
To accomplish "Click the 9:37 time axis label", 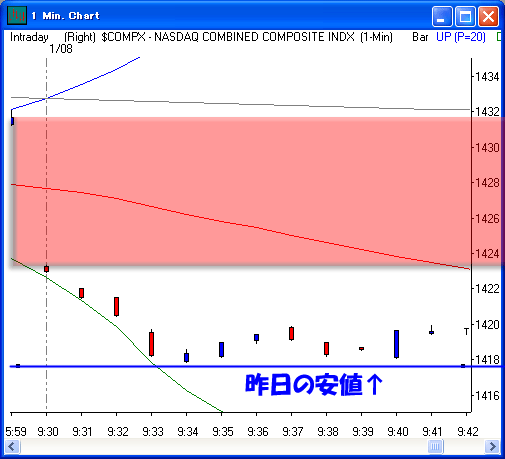I will coord(293,432).
